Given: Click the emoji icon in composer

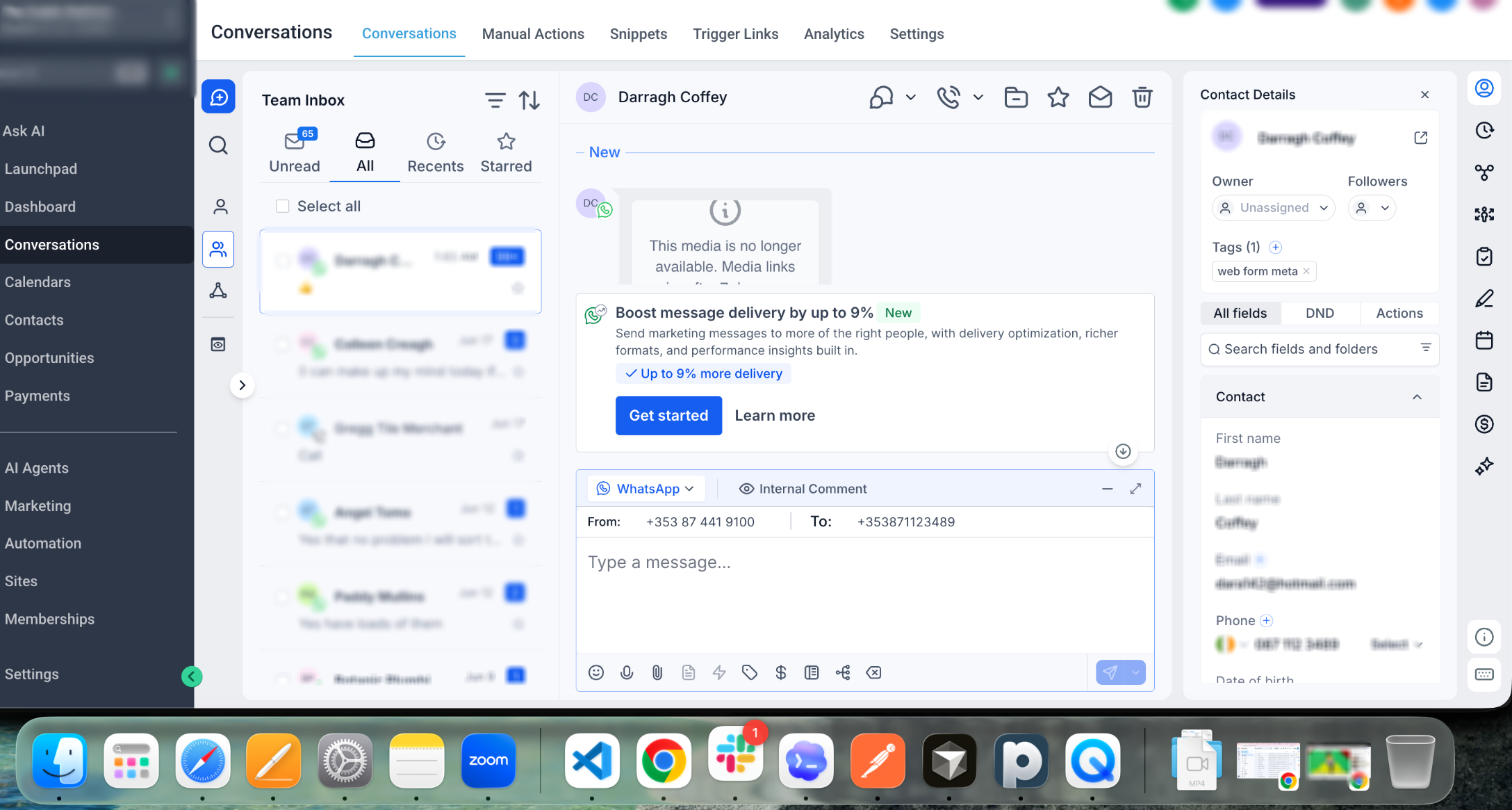Looking at the screenshot, I should tap(596, 672).
